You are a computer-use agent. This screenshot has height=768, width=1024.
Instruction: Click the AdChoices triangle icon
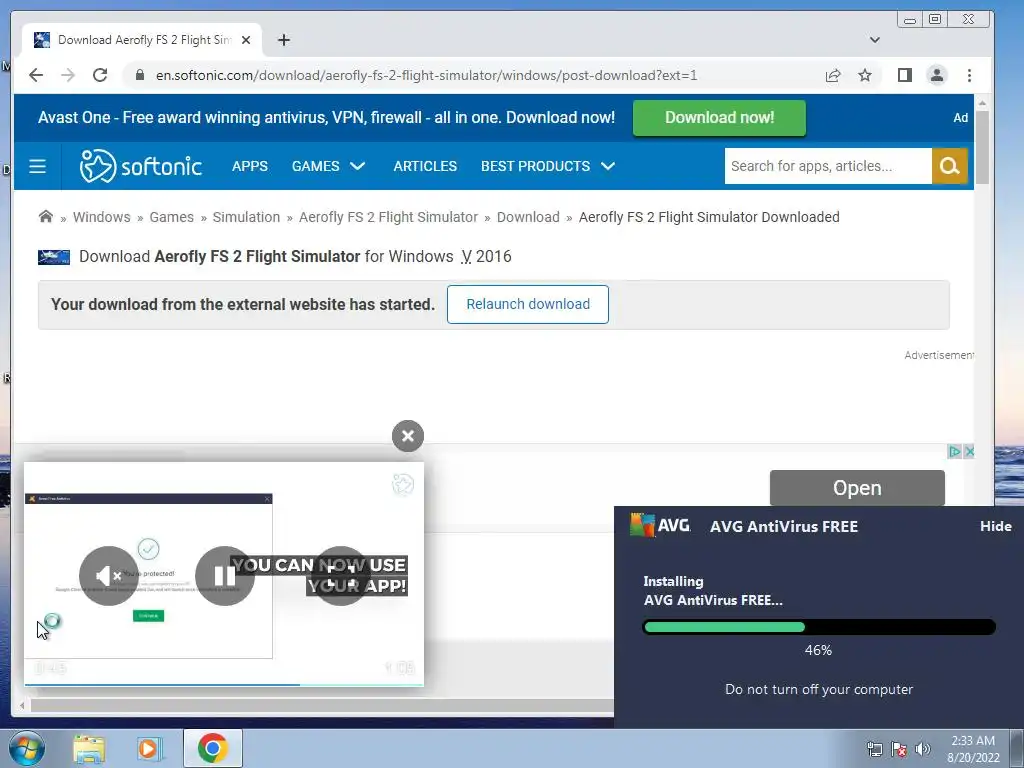pos(954,451)
